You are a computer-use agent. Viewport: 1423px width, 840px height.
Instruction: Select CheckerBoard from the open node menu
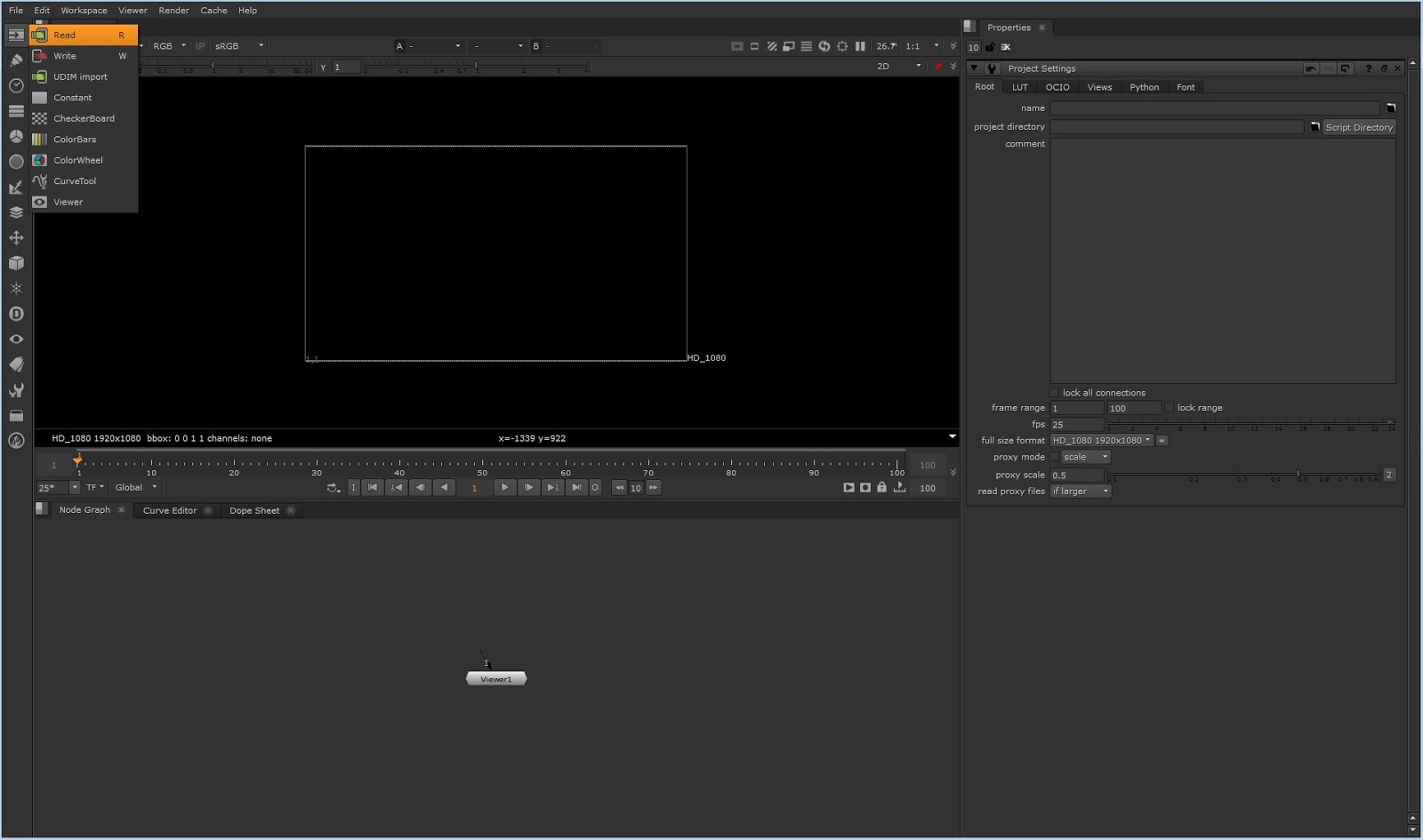[x=84, y=118]
